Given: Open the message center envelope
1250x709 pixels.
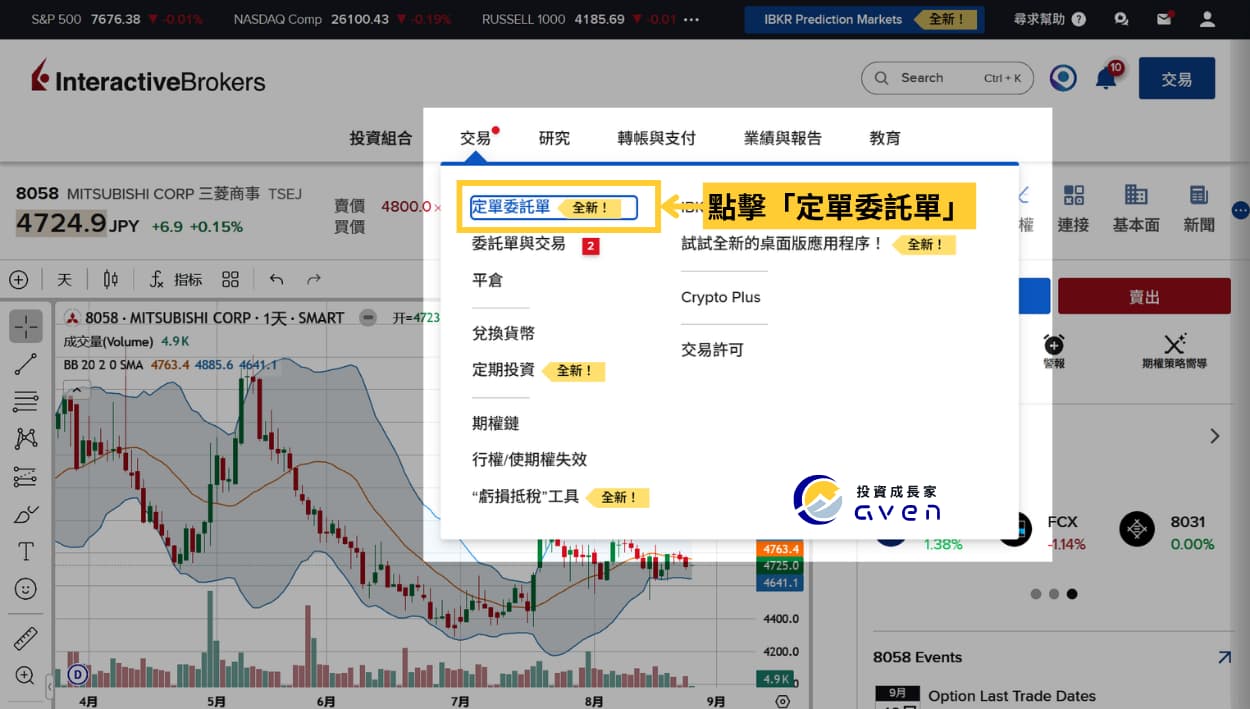Looking at the screenshot, I should 1164,19.
